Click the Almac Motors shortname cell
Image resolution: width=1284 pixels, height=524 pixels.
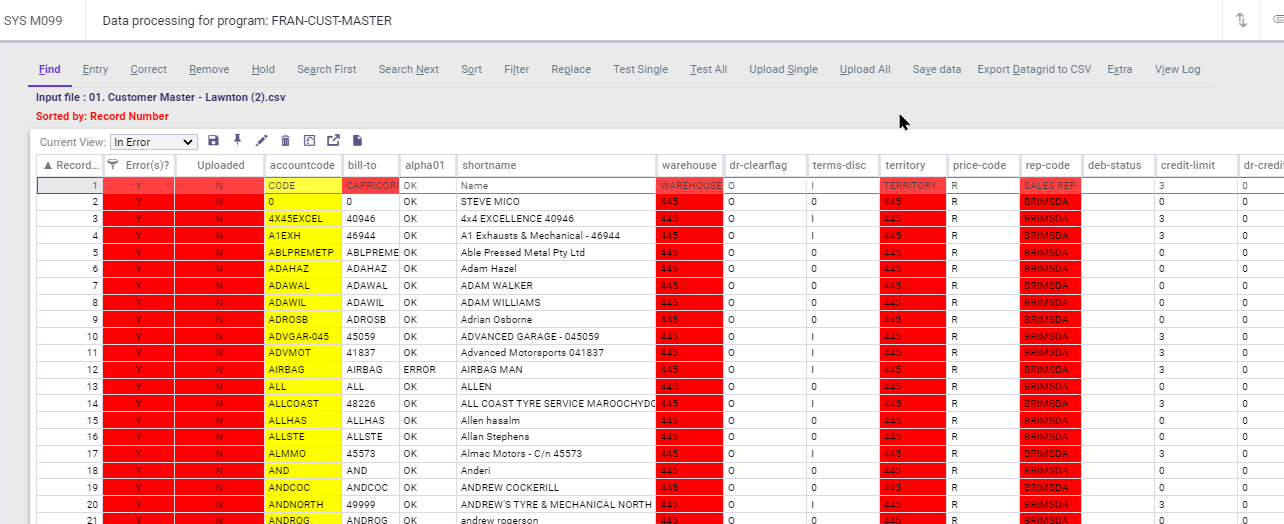tap(556, 454)
